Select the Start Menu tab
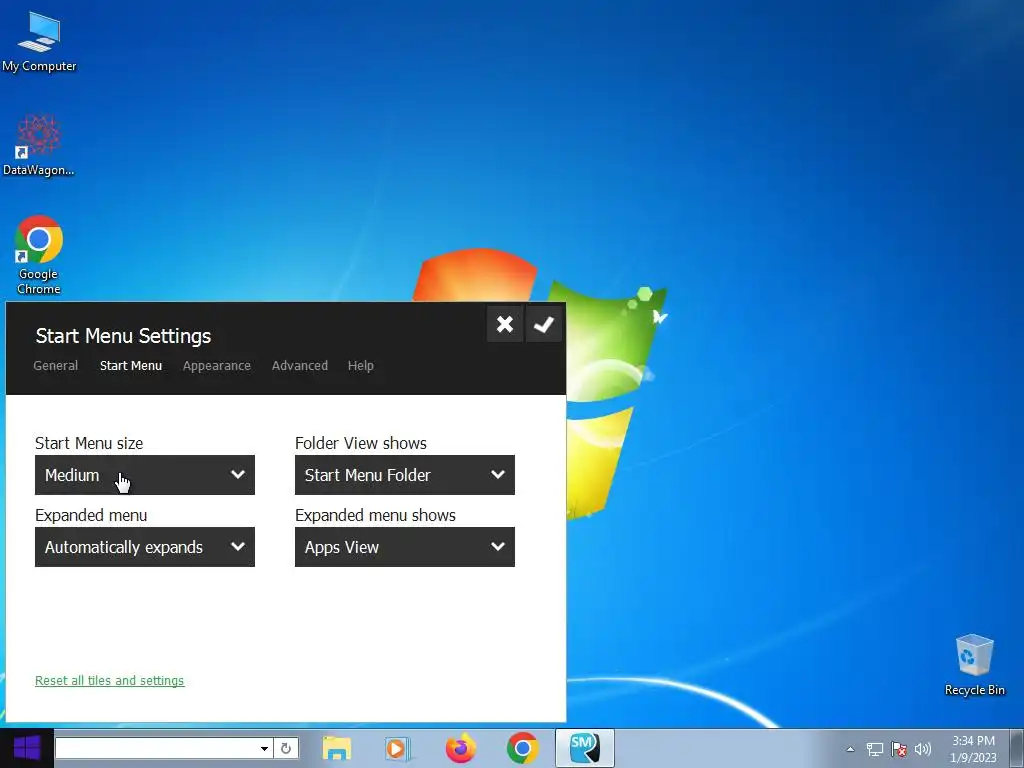The image size is (1024, 768). point(131,366)
